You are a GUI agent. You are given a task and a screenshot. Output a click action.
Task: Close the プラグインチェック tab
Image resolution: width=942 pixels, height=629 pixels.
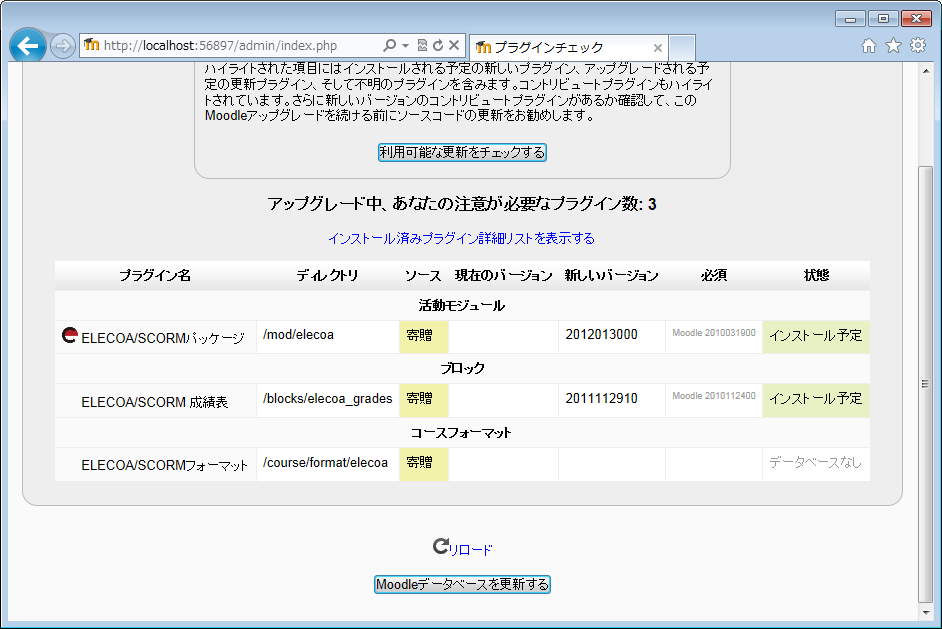pyautogui.click(x=657, y=47)
